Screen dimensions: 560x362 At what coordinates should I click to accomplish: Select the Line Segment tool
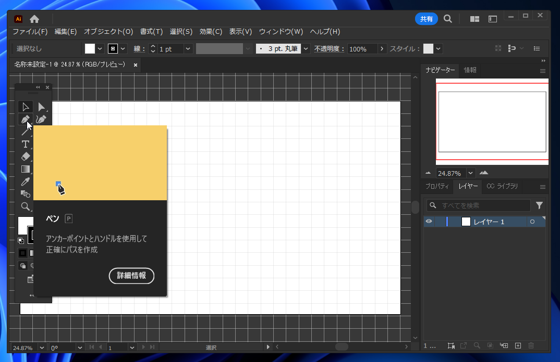[25, 132]
